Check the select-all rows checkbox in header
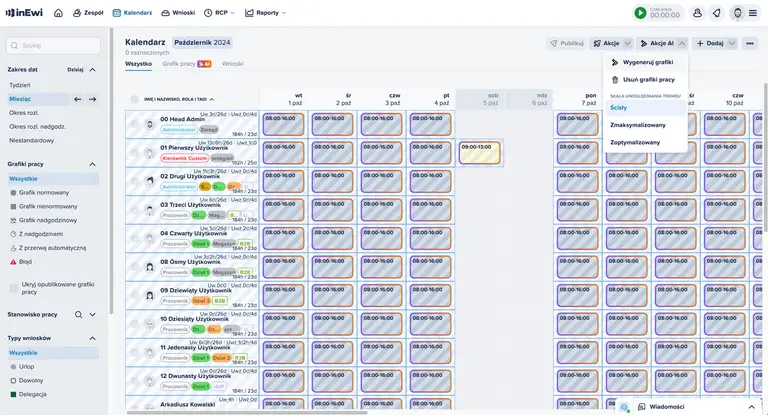 click(x=135, y=100)
